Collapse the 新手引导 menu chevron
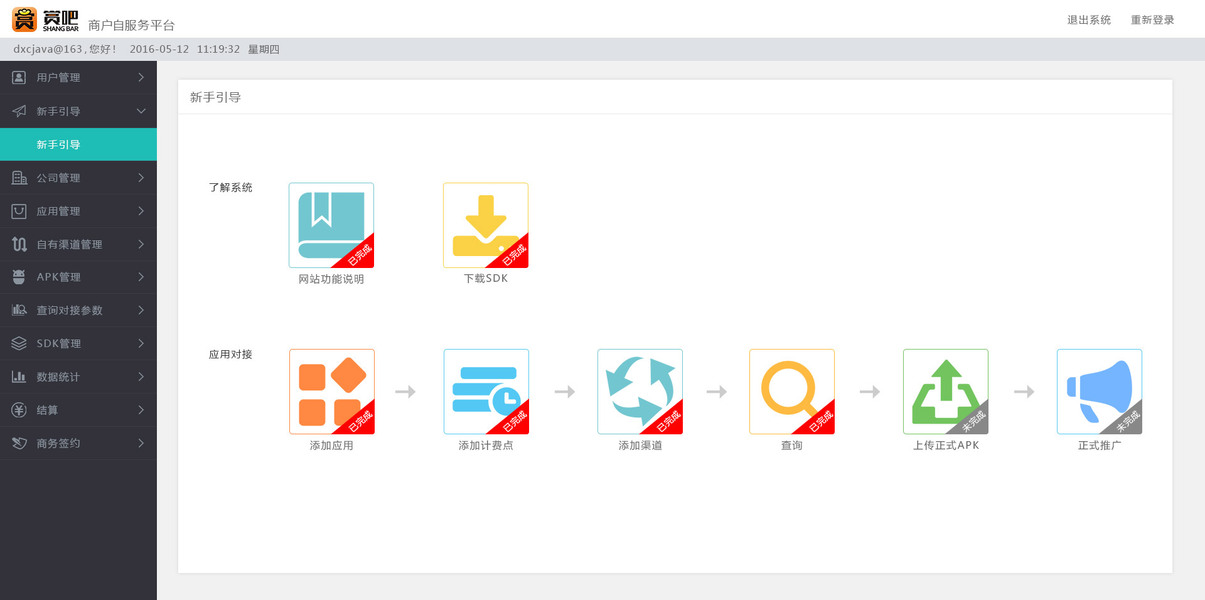This screenshot has height=600, width=1205. pos(141,111)
